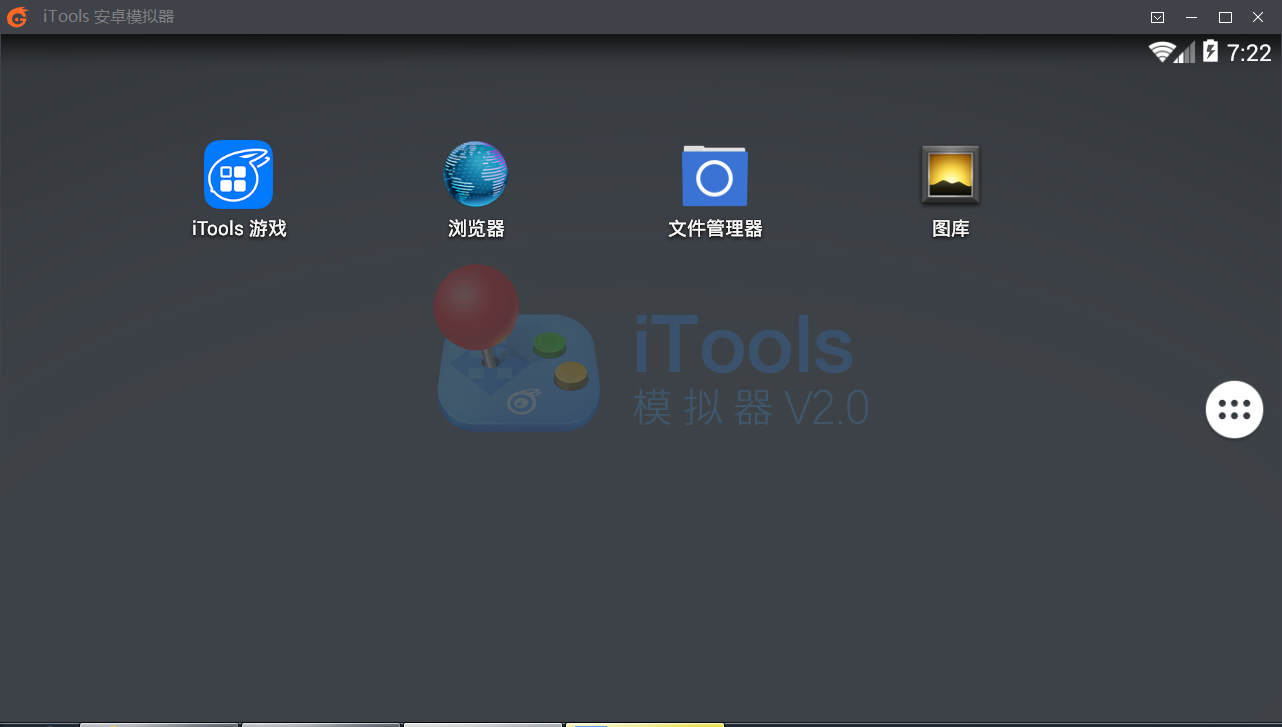The height and width of the screenshot is (727, 1282).
Task: Open the 文件管理器 file manager
Action: point(714,175)
